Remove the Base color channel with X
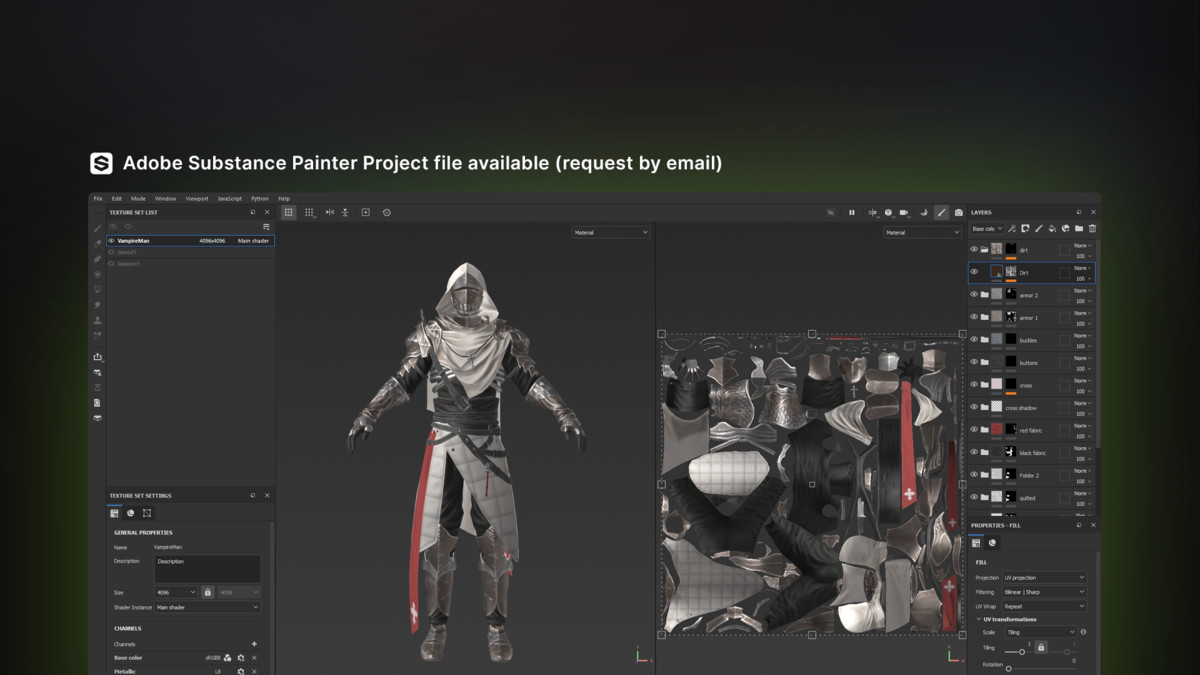 (254, 658)
